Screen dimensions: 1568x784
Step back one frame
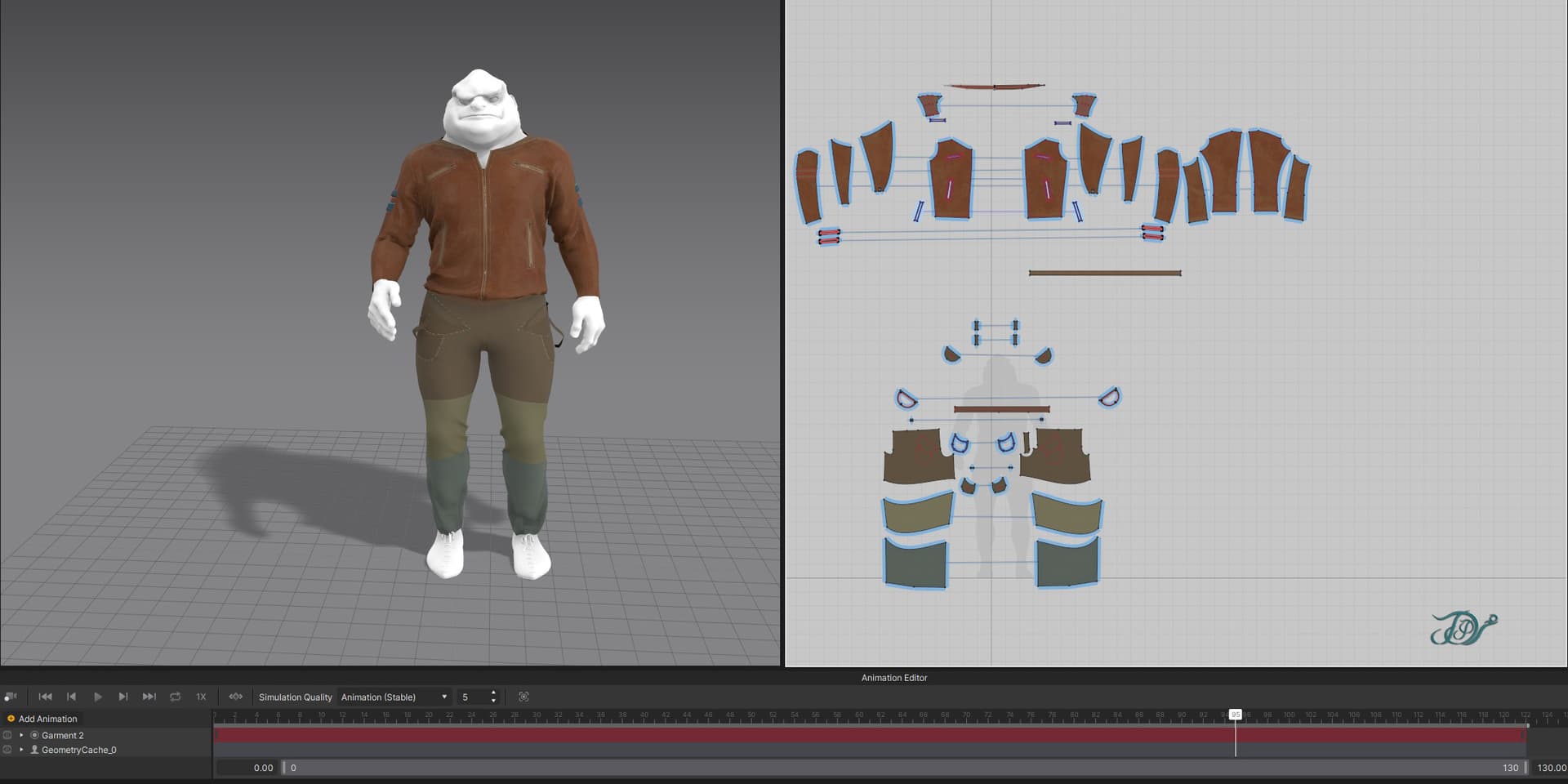click(x=71, y=697)
